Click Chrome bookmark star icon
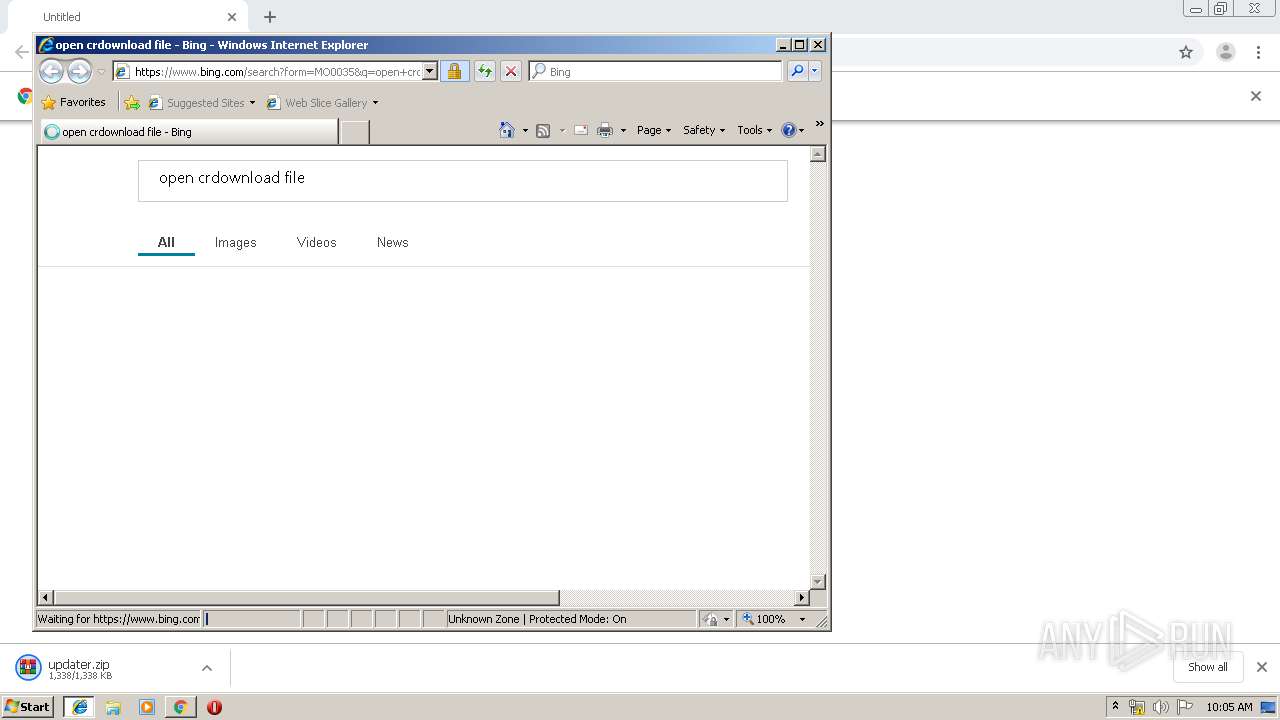 [x=1186, y=52]
